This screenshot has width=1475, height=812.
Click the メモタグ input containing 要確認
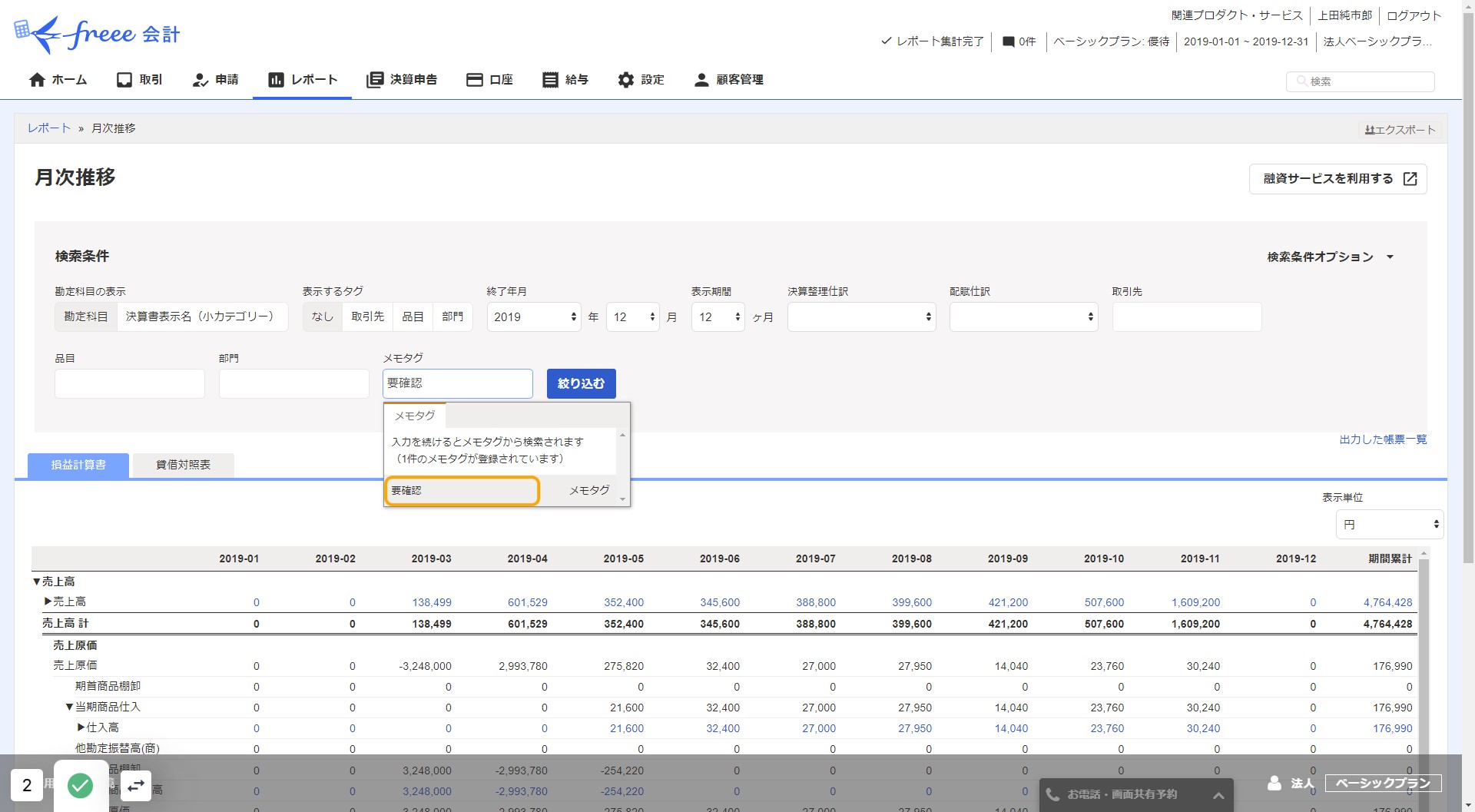tap(458, 383)
